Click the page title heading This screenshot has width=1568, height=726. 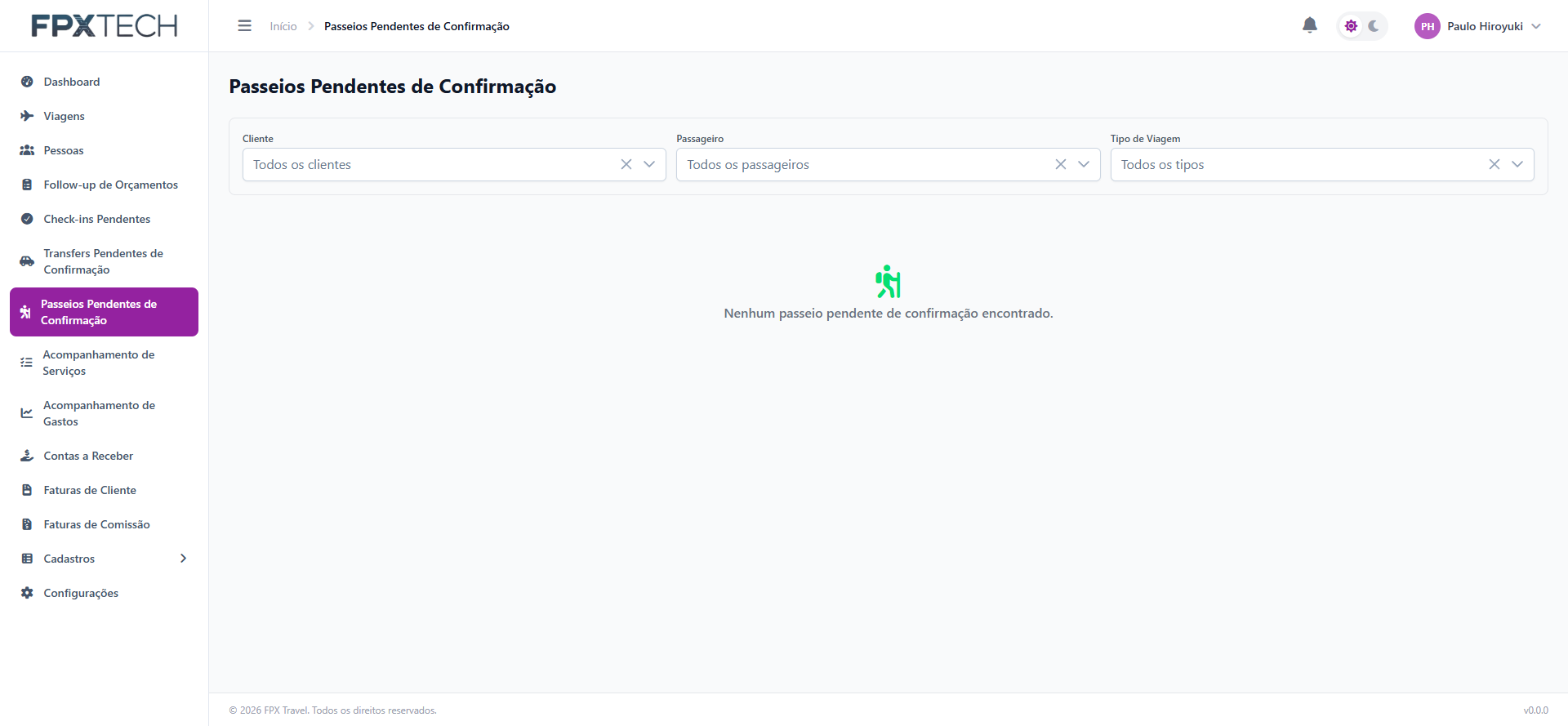point(393,87)
